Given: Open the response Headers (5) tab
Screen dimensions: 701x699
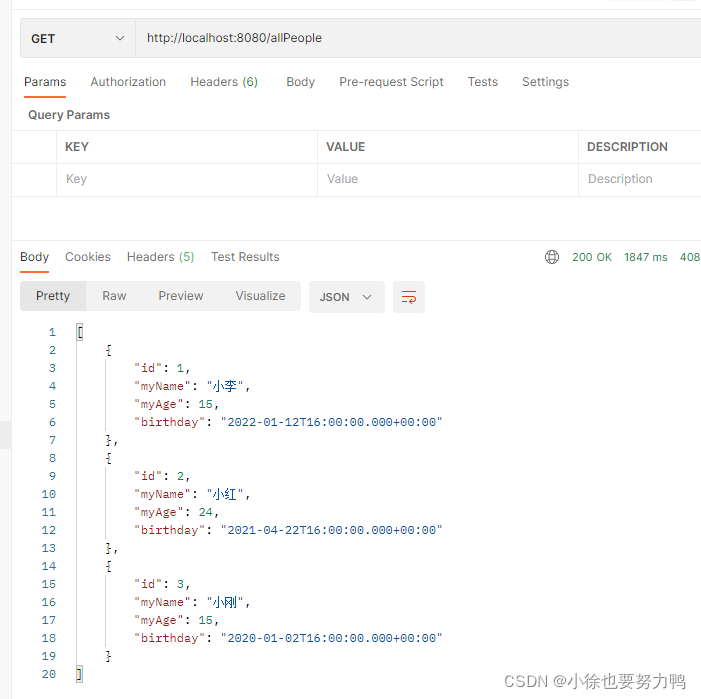Looking at the screenshot, I should tap(160, 257).
